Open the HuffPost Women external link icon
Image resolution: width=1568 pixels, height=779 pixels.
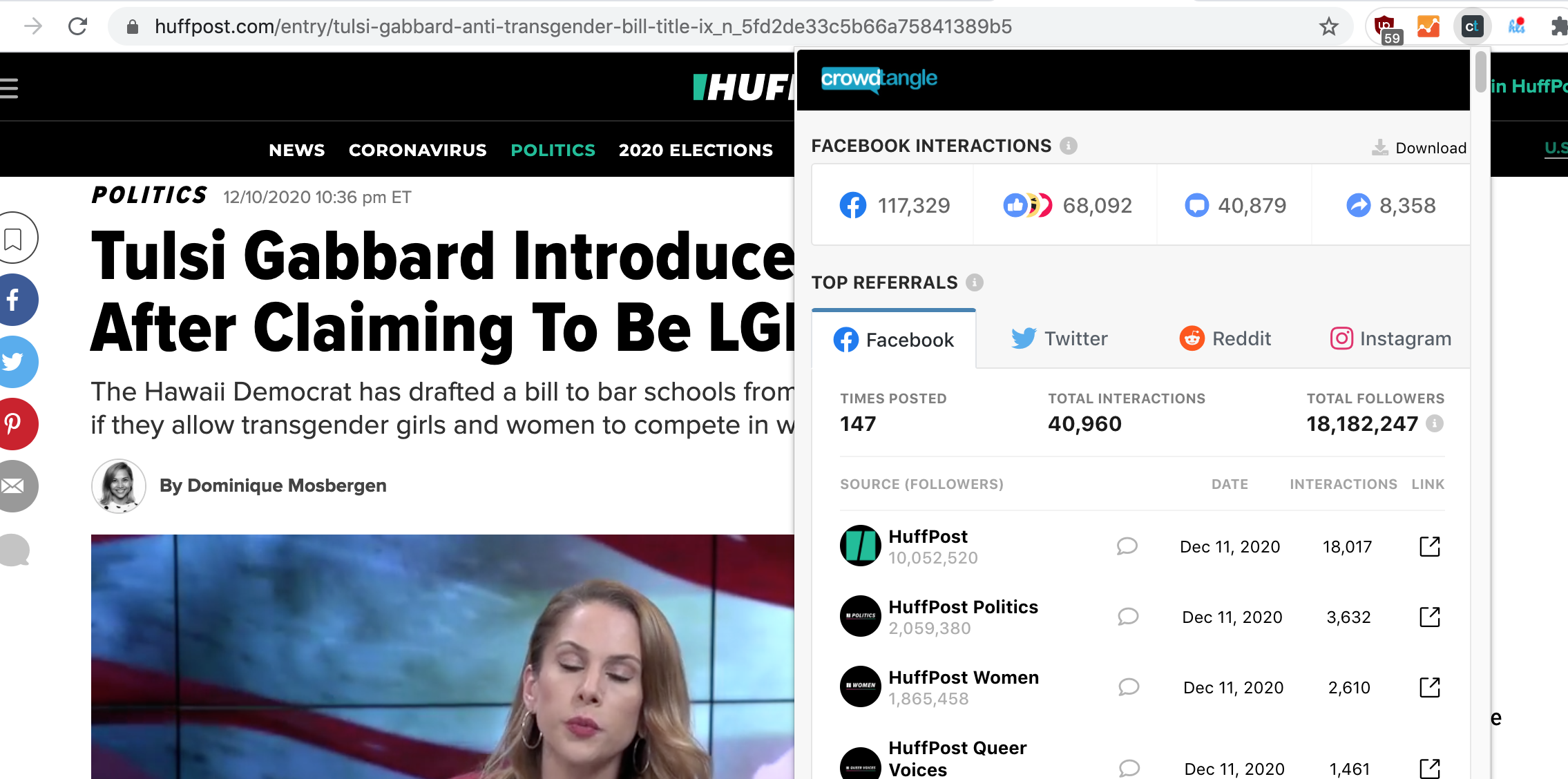1429,687
